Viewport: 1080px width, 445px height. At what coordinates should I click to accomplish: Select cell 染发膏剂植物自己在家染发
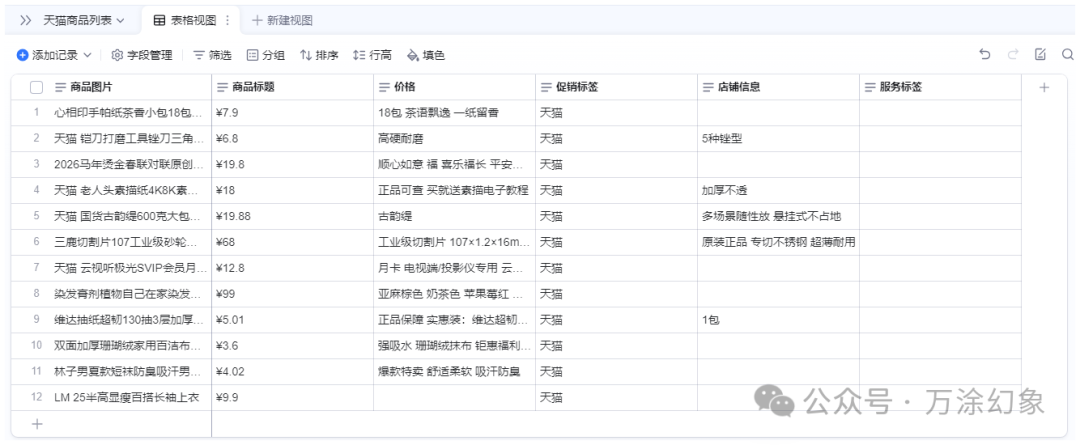[x=129, y=294]
